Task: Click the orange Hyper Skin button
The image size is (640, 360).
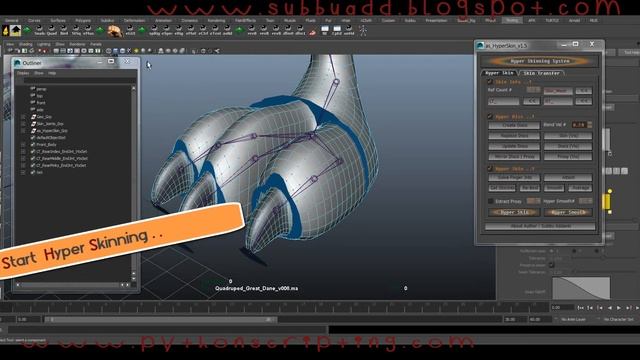Action: click(514, 212)
